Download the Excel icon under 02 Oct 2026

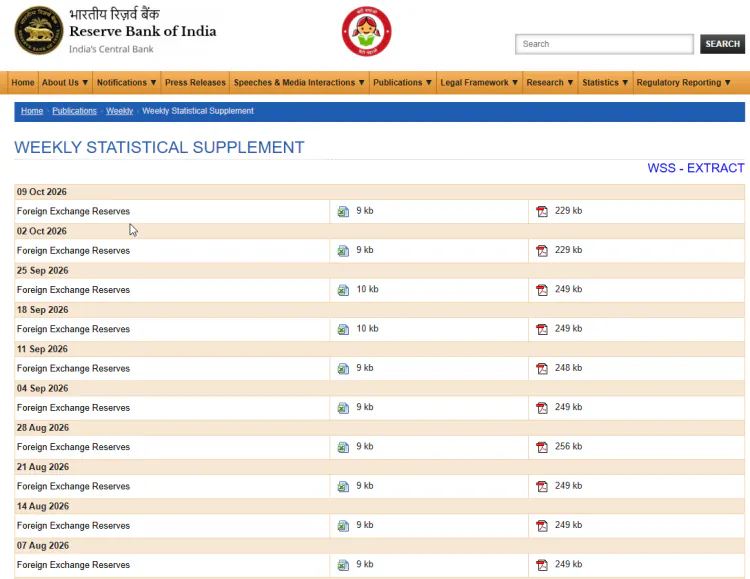point(343,250)
